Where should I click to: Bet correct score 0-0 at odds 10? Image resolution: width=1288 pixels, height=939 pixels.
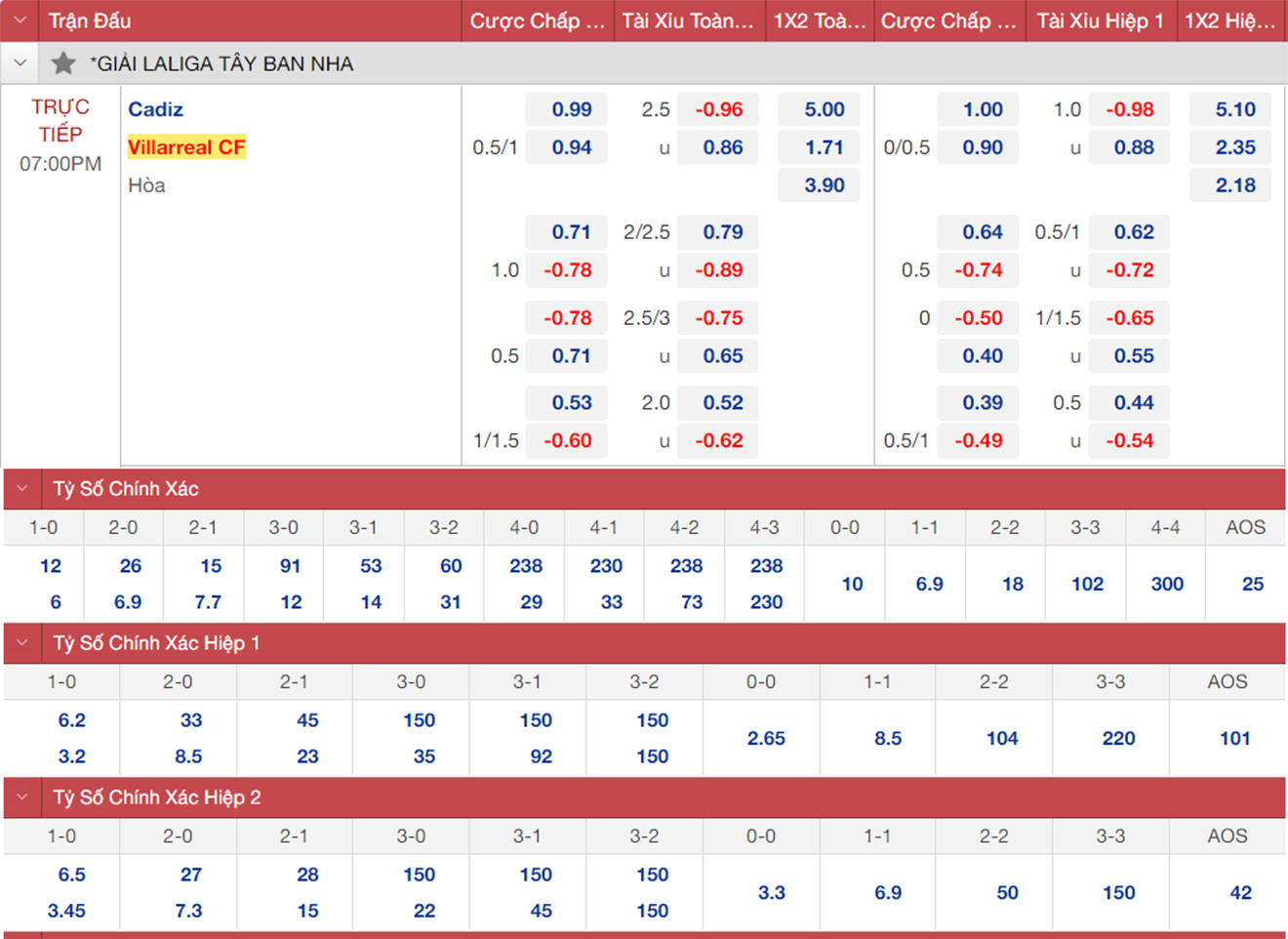tap(852, 584)
